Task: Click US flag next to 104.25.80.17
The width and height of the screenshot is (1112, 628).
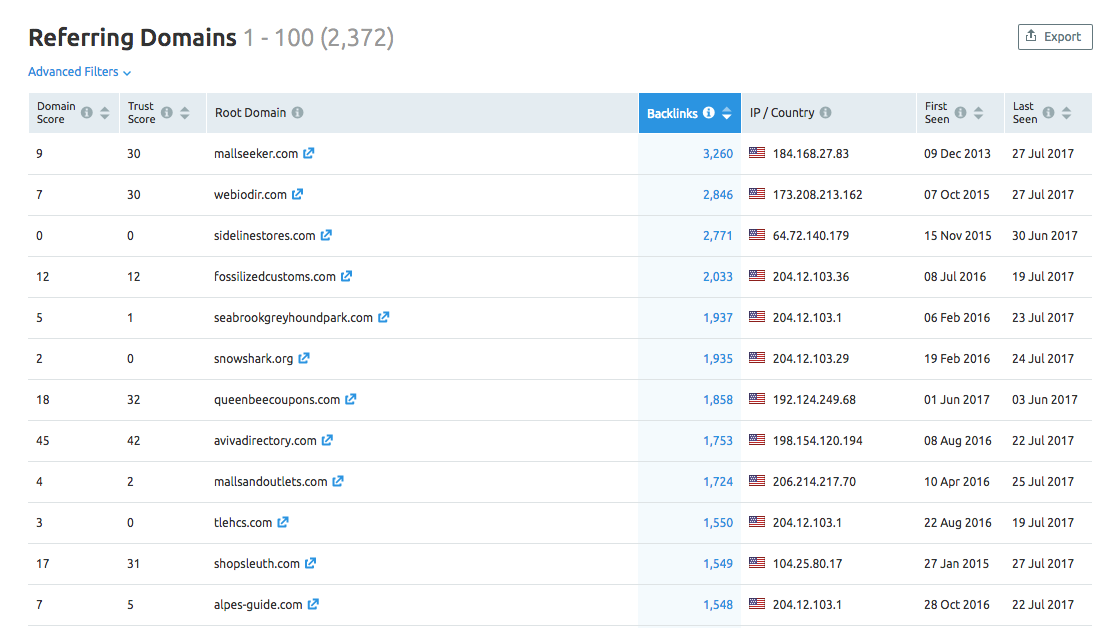Action: pos(757,563)
